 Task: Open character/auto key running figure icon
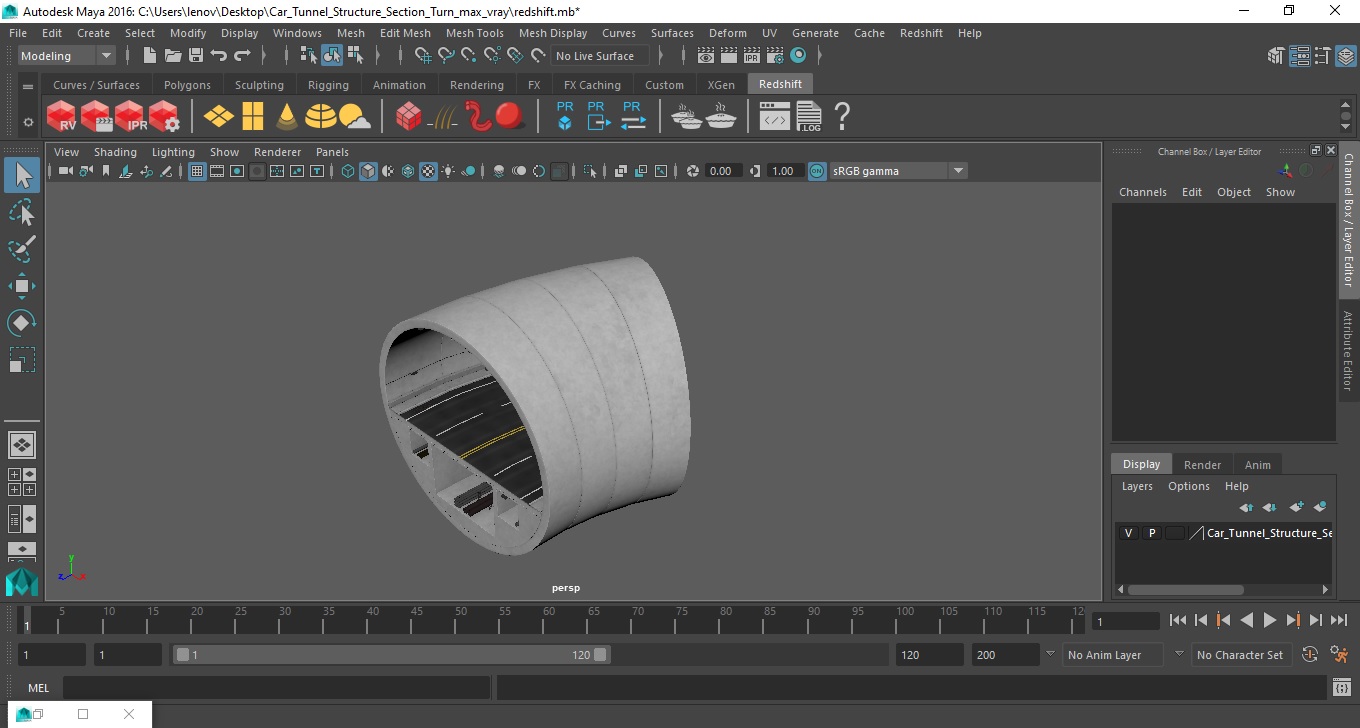click(x=1340, y=655)
